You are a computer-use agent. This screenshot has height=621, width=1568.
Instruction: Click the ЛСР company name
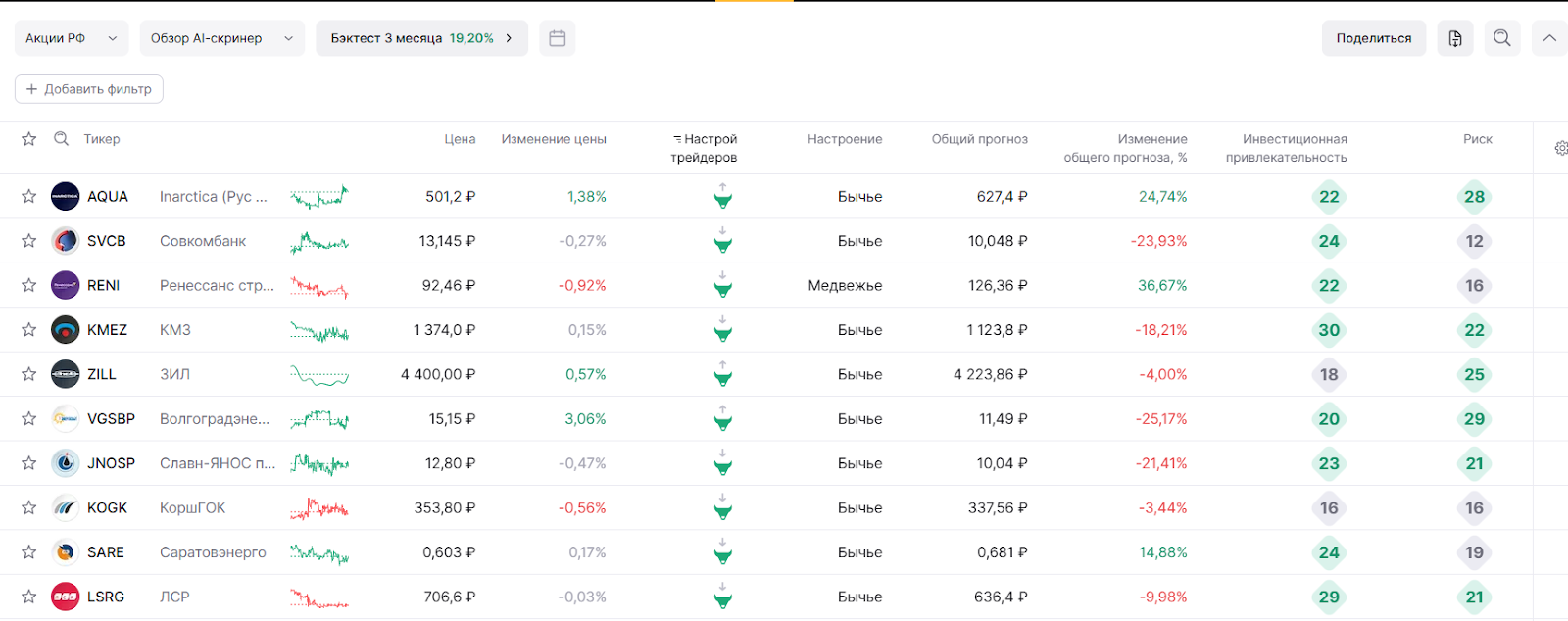pos(174,597)
